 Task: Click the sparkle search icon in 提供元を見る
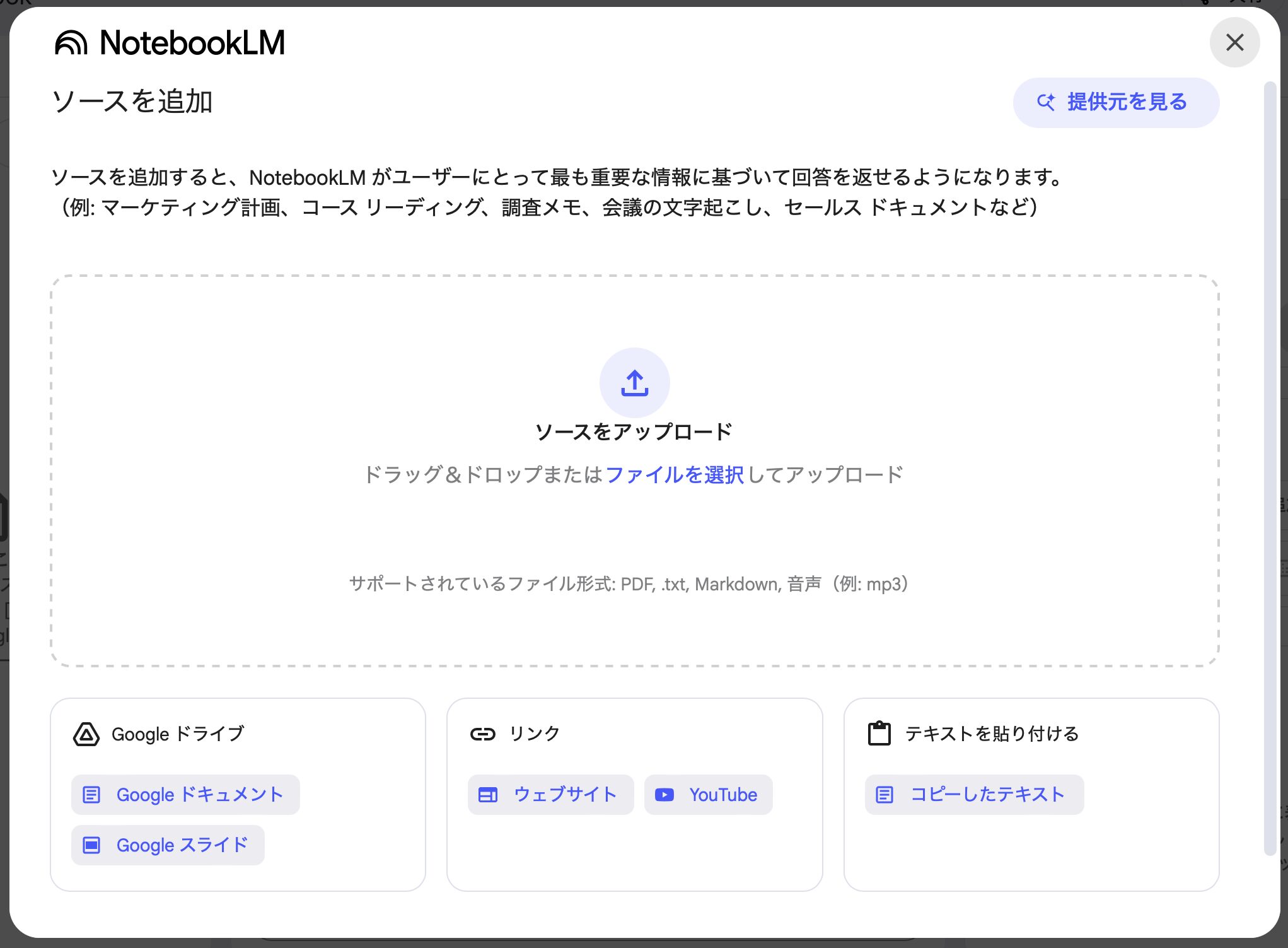tap(1046, 102)
